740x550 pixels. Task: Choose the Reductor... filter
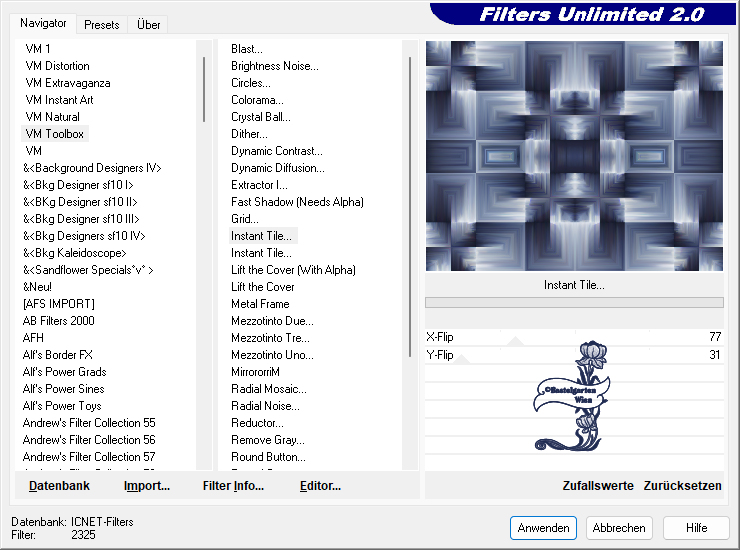pos(257,423)
